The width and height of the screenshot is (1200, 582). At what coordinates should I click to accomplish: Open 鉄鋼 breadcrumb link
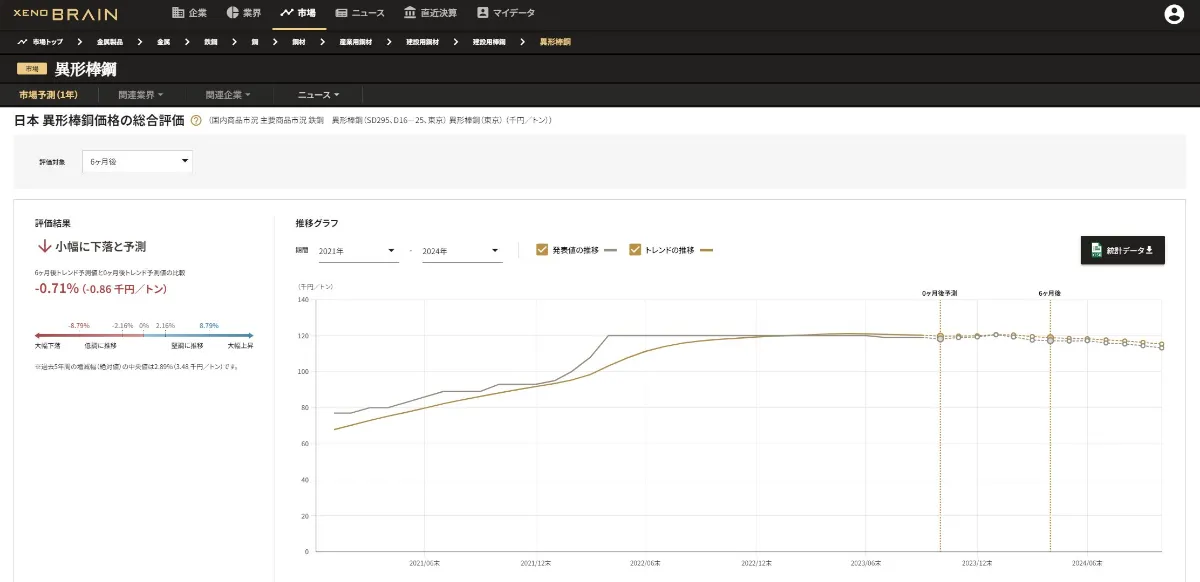(210, 42)
